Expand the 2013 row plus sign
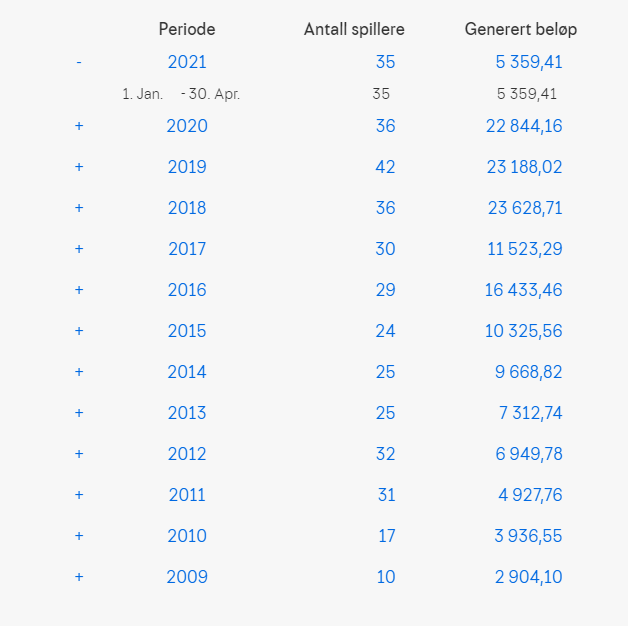The image size is (628, 626). [79, 413]
